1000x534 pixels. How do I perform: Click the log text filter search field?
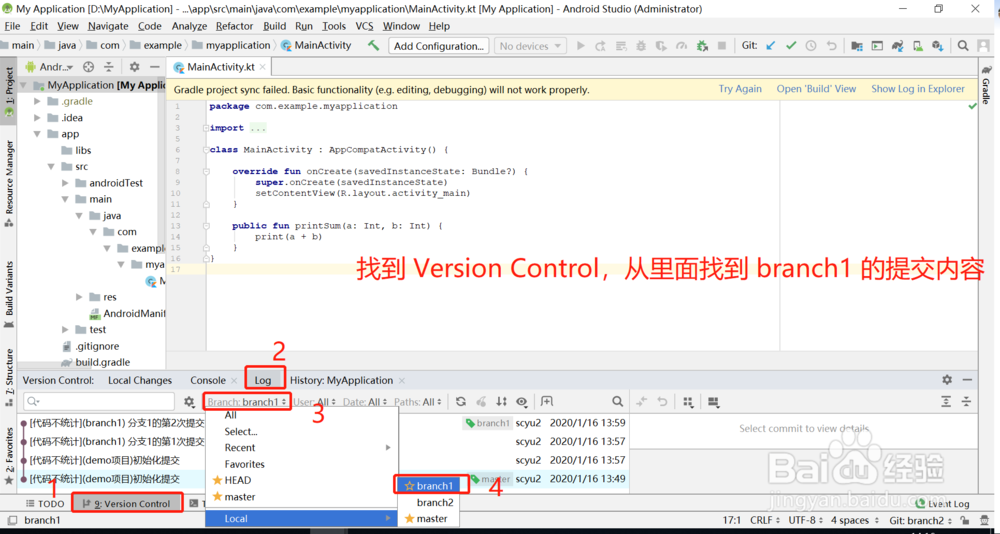99,401
